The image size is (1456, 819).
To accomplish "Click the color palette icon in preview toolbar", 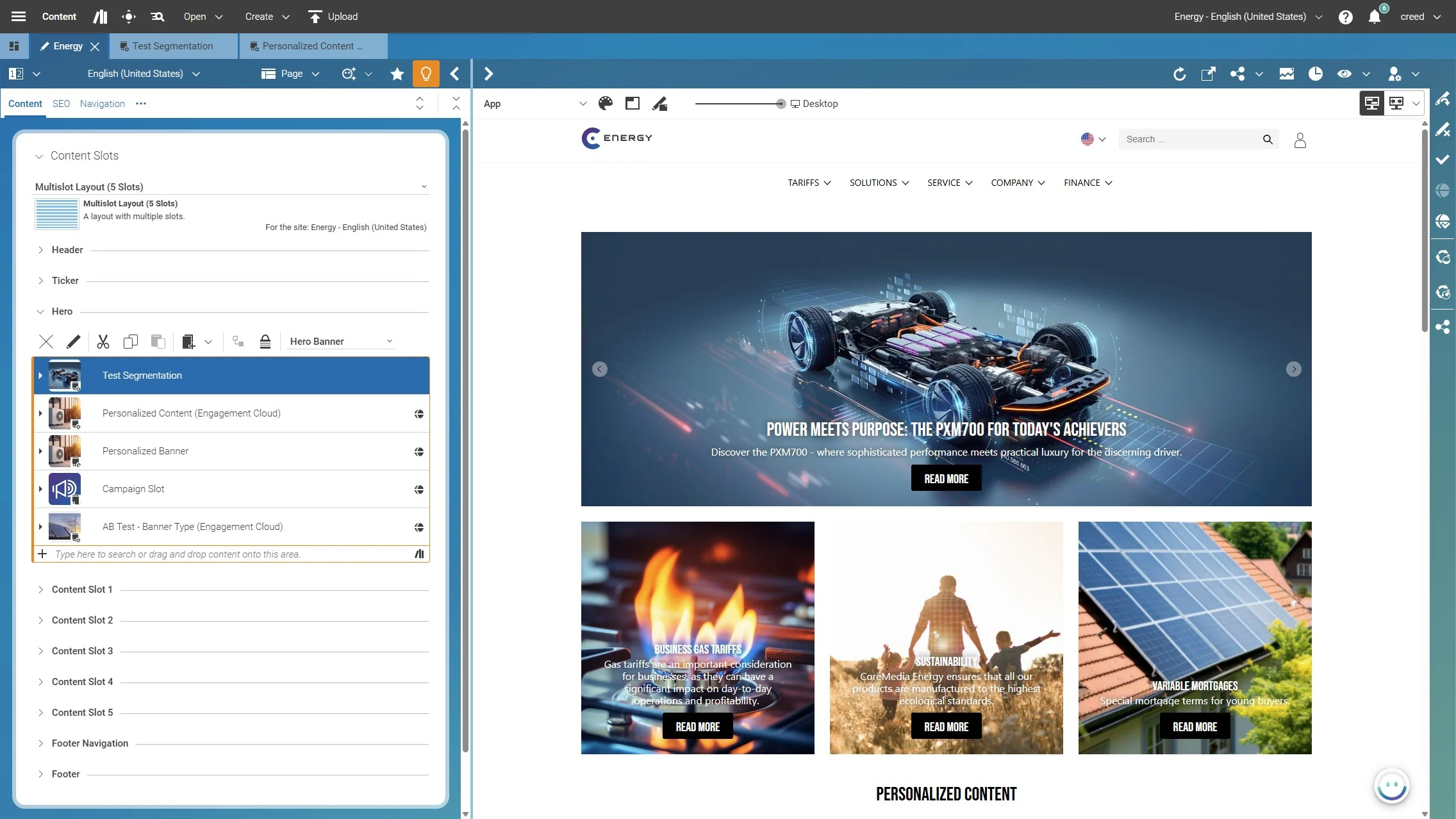I will coord(606,103).
